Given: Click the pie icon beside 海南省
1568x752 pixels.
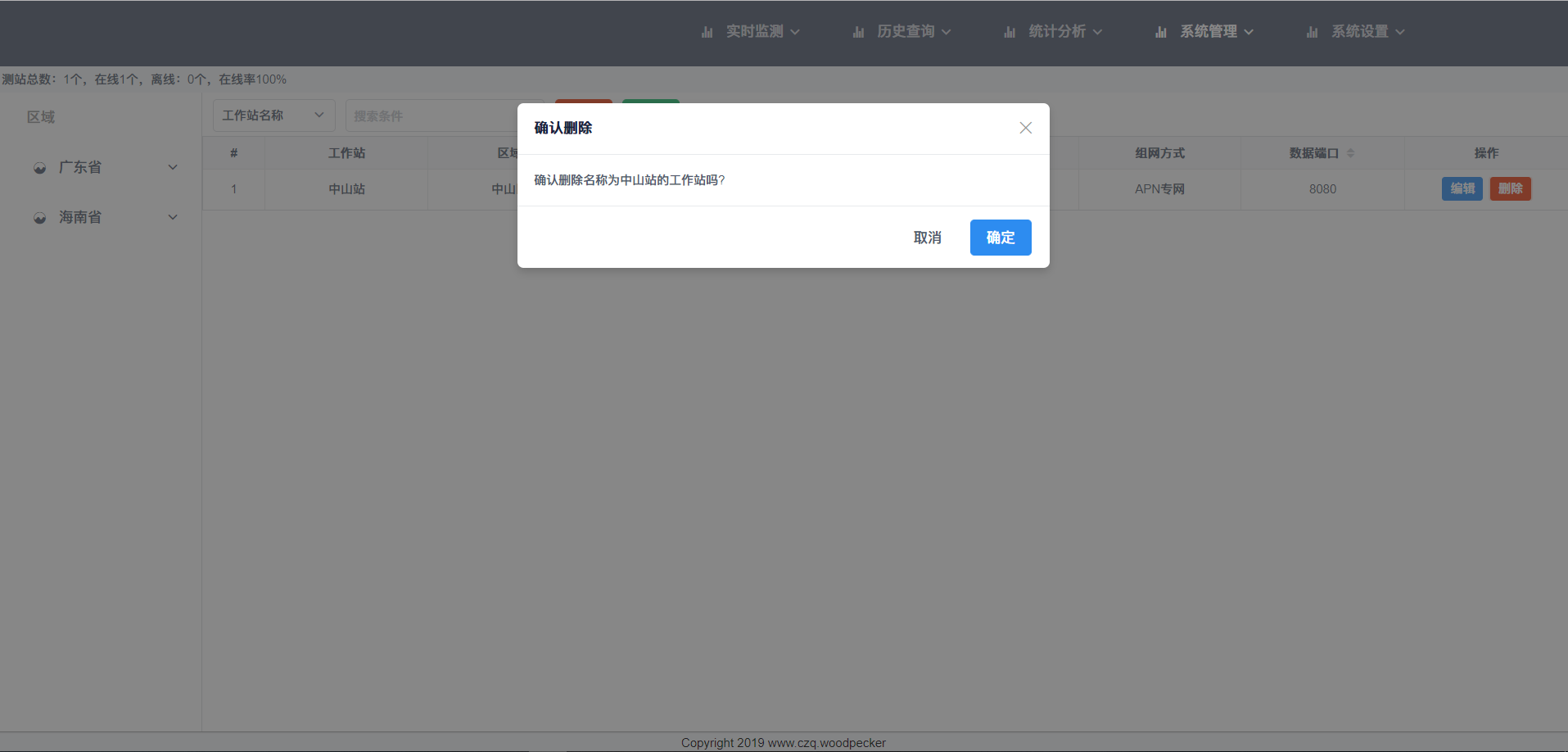Looking at the screenshot, I should [39, 218].
